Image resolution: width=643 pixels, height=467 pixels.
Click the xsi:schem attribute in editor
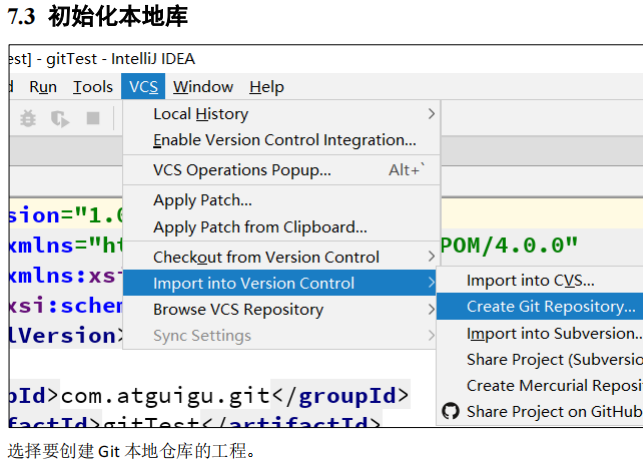point(66,305)
